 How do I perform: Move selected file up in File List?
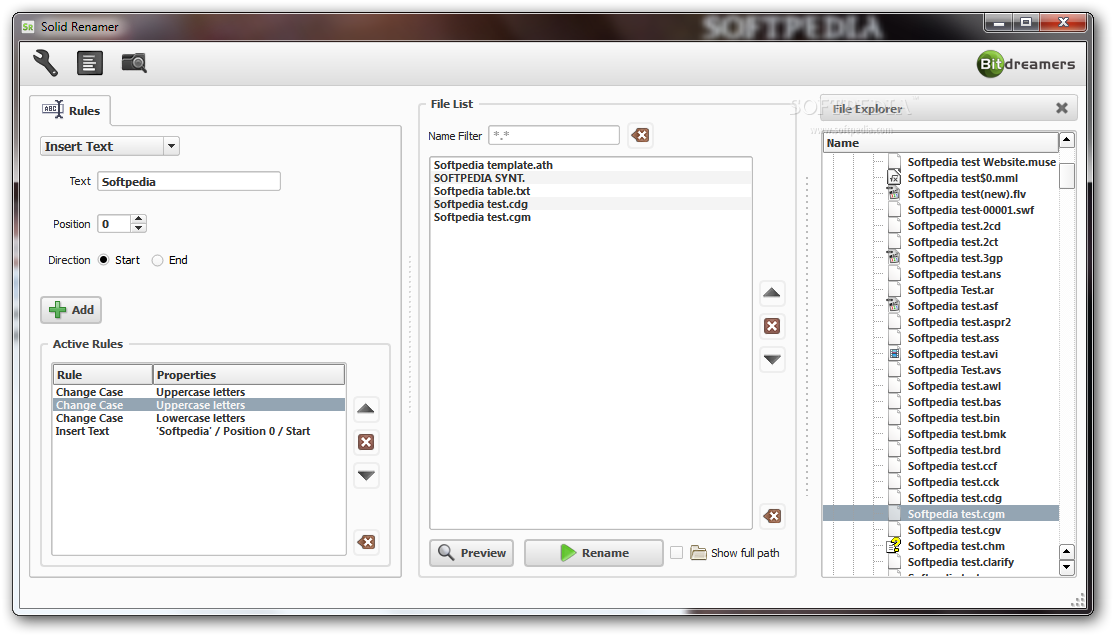click(x=772, y=293)
